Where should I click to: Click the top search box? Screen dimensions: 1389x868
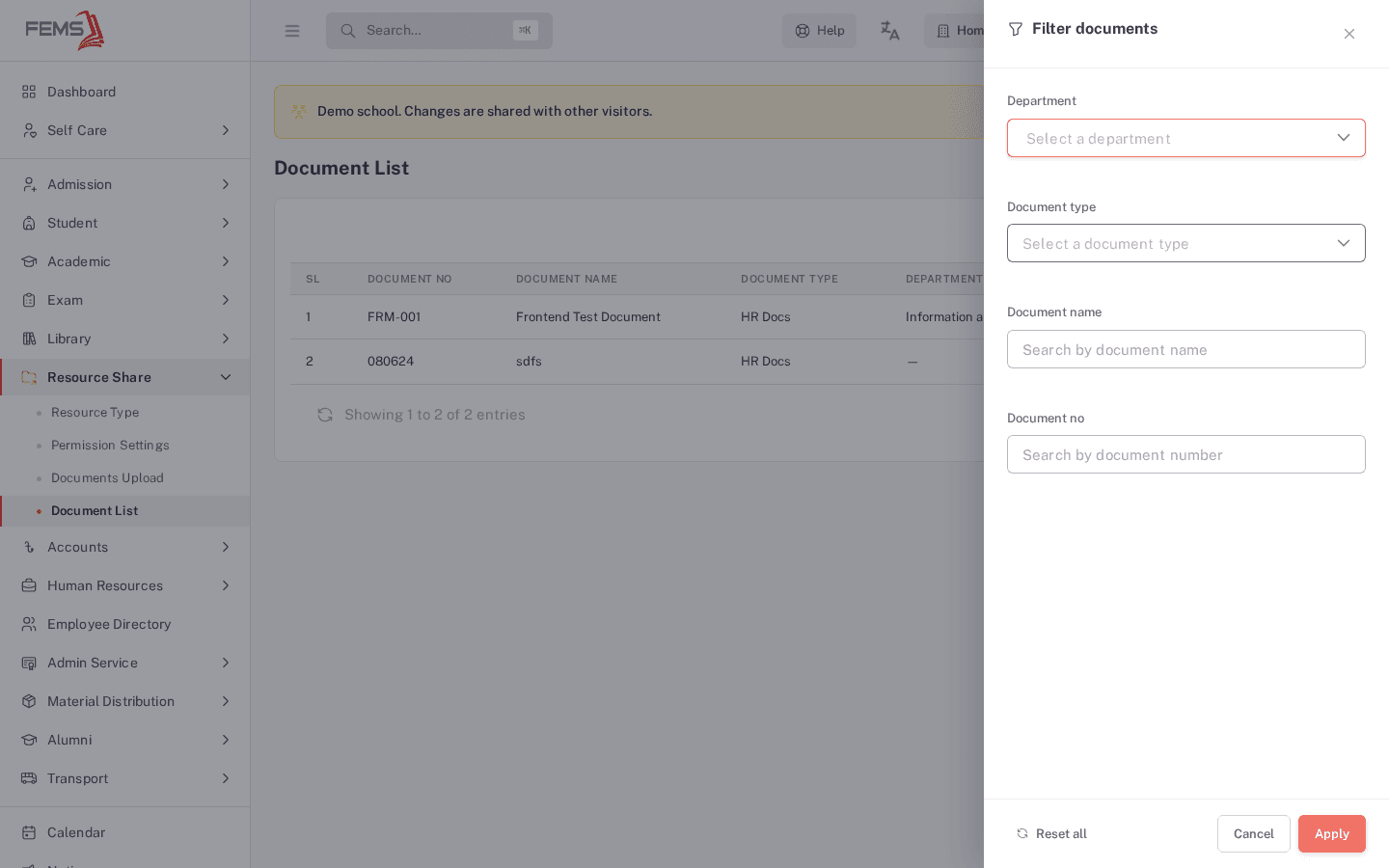click(x=439, y=31)
